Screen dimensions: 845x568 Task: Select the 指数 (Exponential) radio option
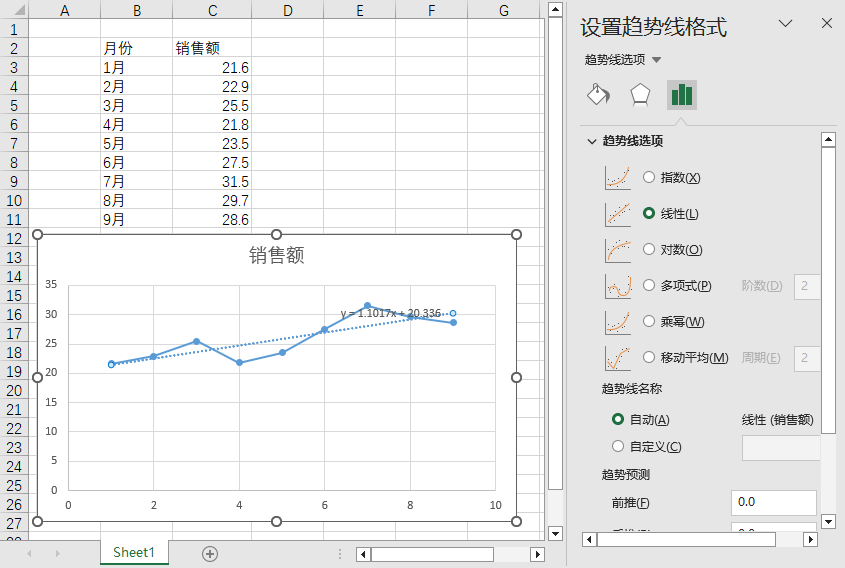[649, 178]
